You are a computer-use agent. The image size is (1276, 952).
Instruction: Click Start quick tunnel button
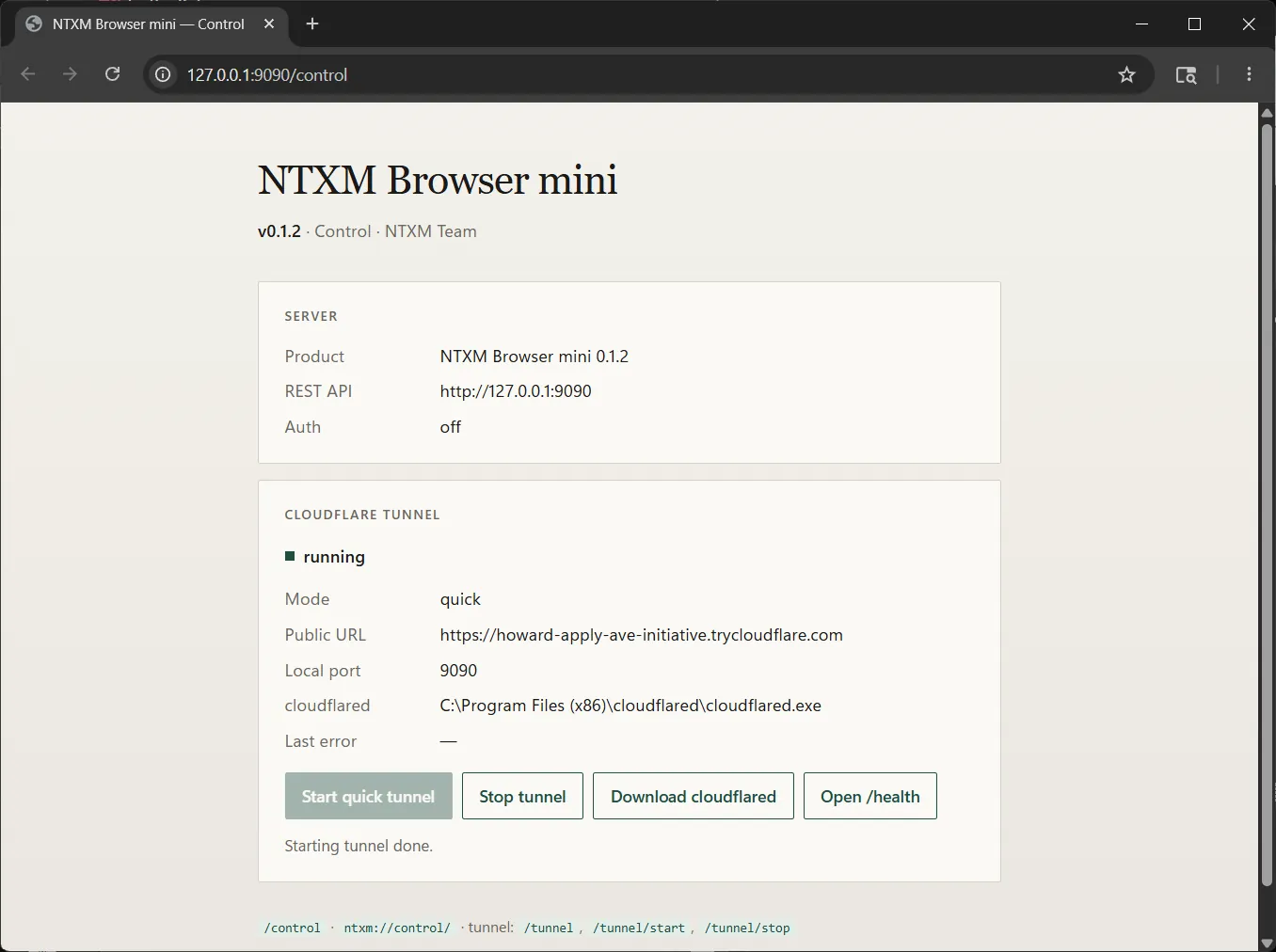pyautogui.click(x=368, y=796)
